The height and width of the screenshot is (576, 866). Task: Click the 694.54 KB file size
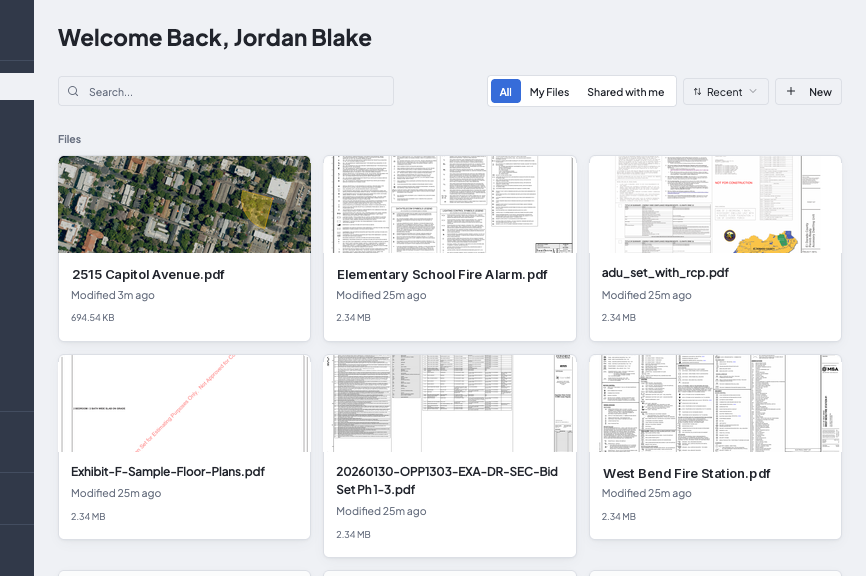(x=93, y=318)
